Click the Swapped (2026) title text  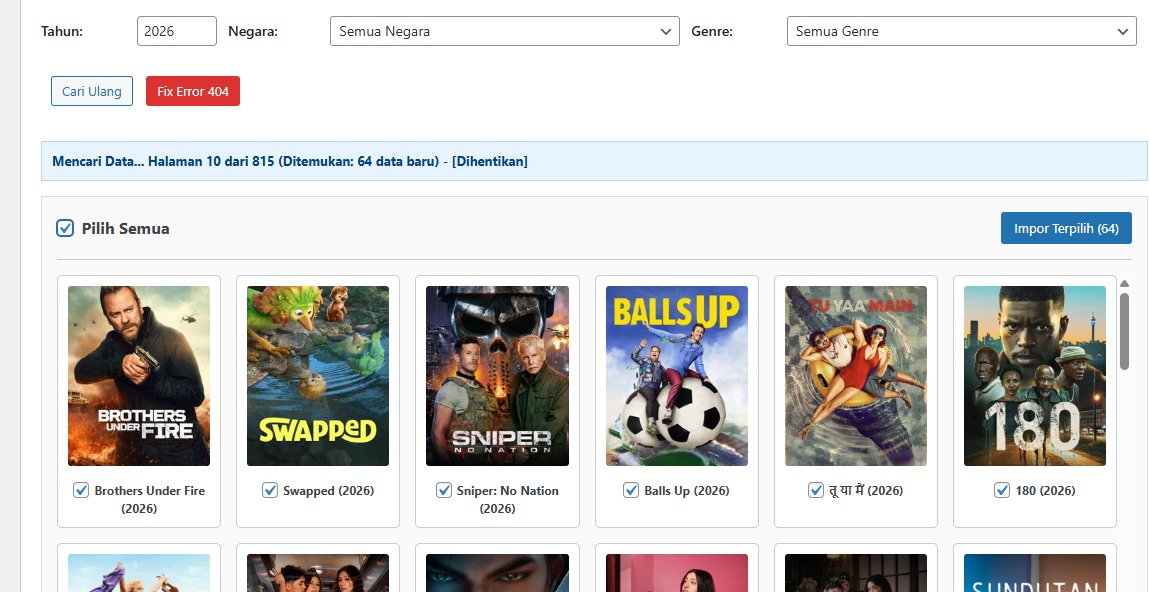pos(328,491)
